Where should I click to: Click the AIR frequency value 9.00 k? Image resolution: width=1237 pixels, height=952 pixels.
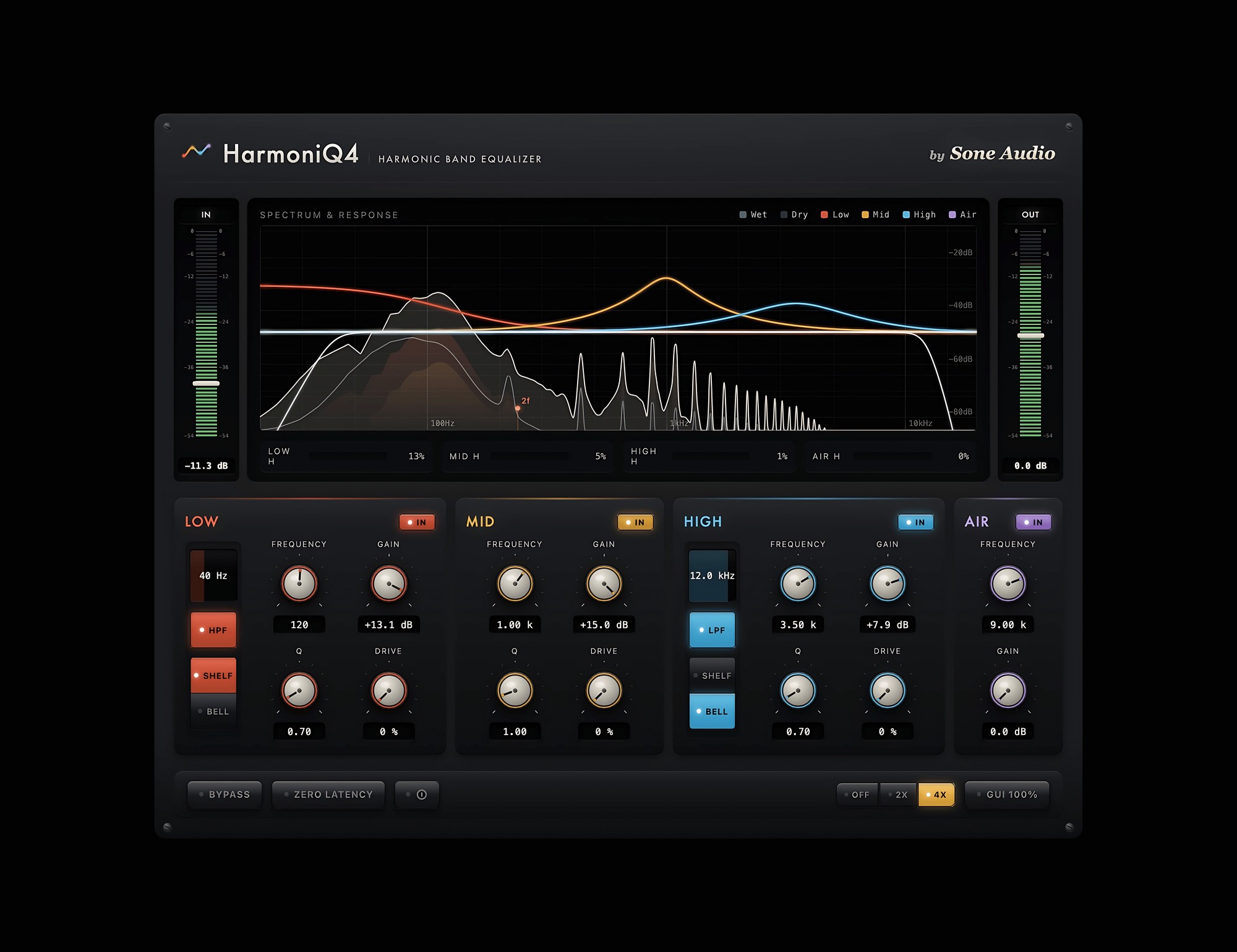click(x=1008, y=625)
